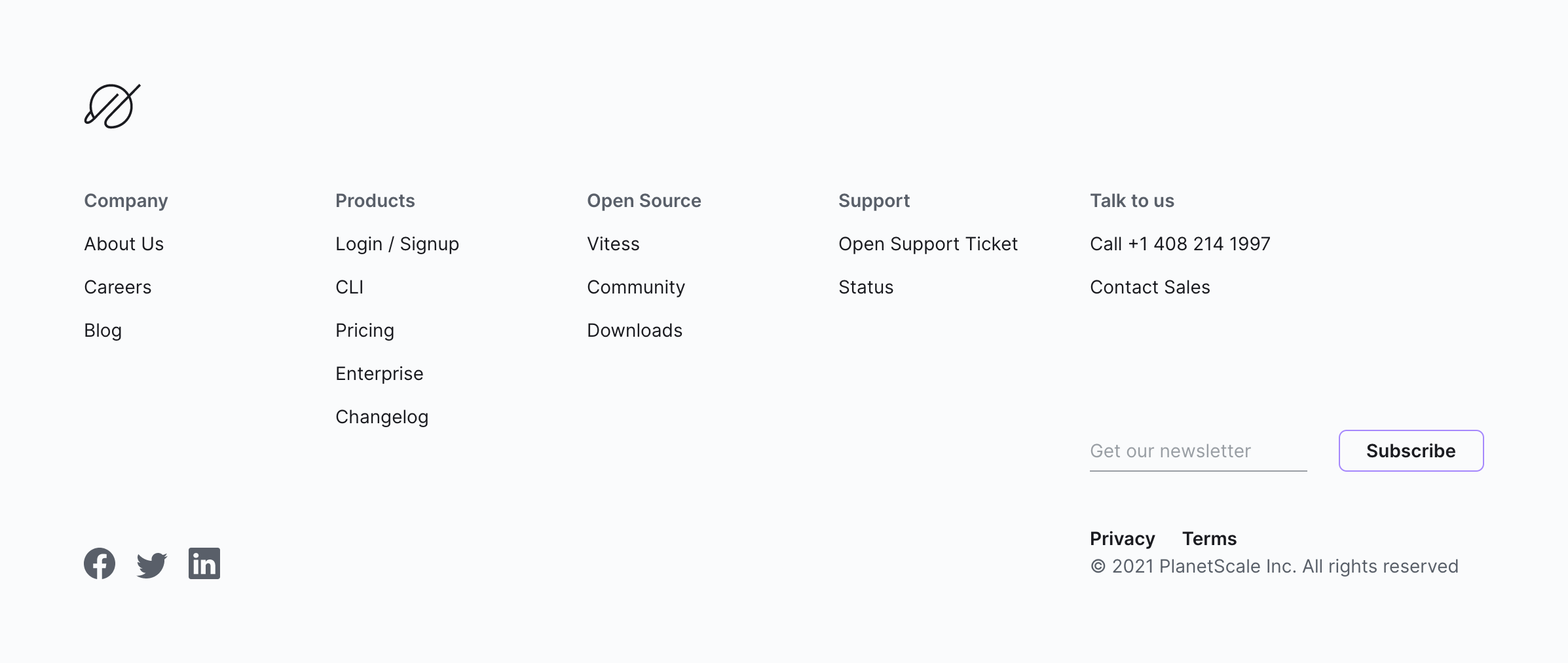Open the Enterprise link
1568x663 pixels.
pyautogui.click(x=379, y=373)
